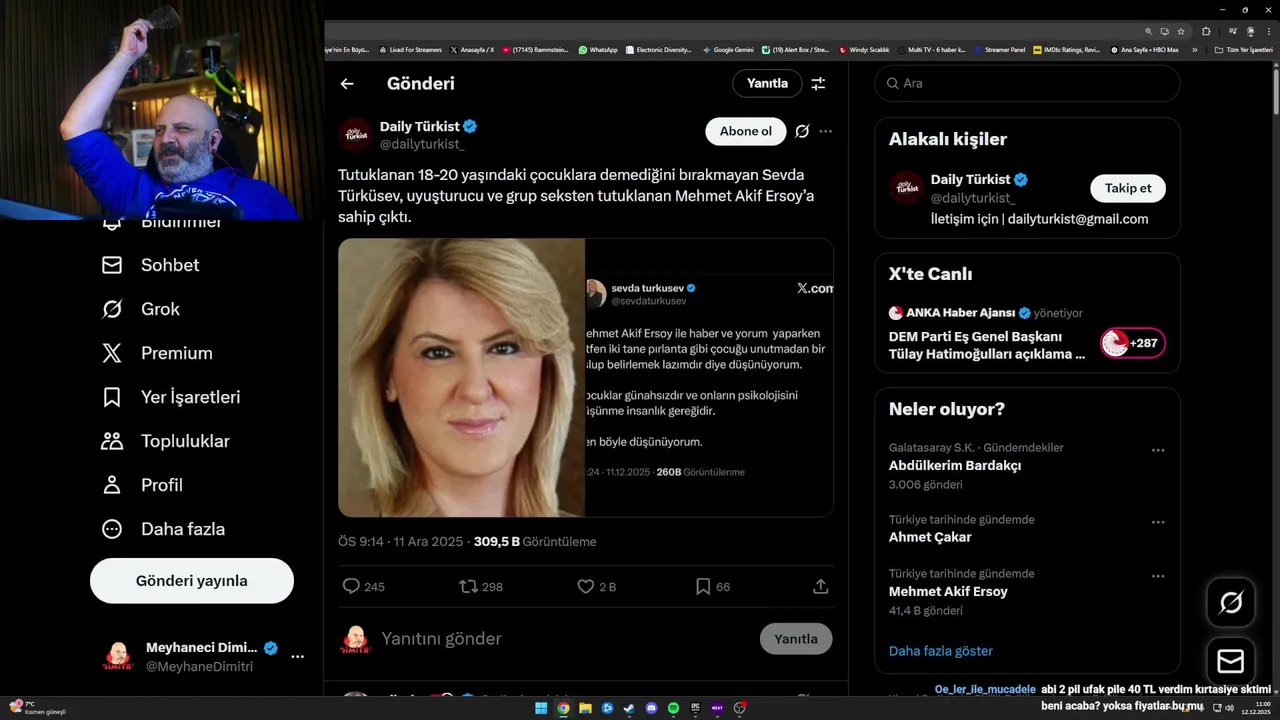Open the Tüm Yer İşaretleri folder
1280x720 pixels.
(x=1243, y=50)
